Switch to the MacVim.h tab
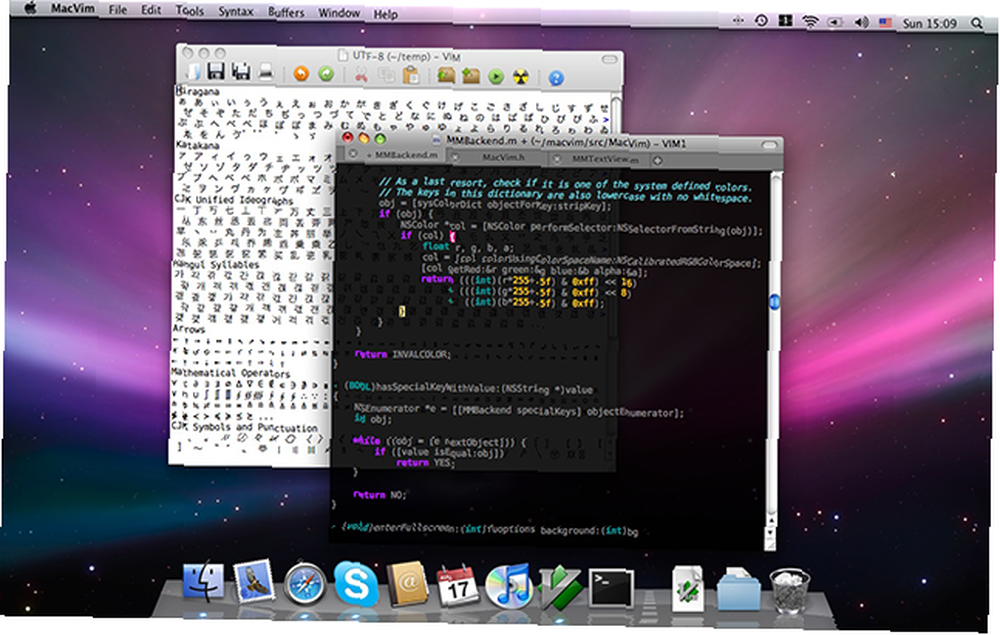Image resolution: width=1000 pixels, height=635 pixels. [497, 157]
